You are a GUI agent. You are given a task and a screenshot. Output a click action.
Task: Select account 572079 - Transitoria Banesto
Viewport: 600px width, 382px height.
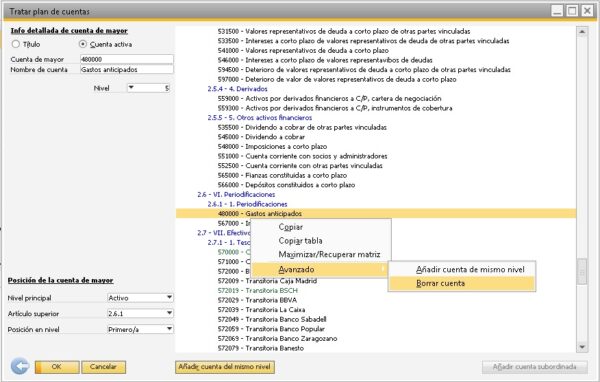point(261,348)
